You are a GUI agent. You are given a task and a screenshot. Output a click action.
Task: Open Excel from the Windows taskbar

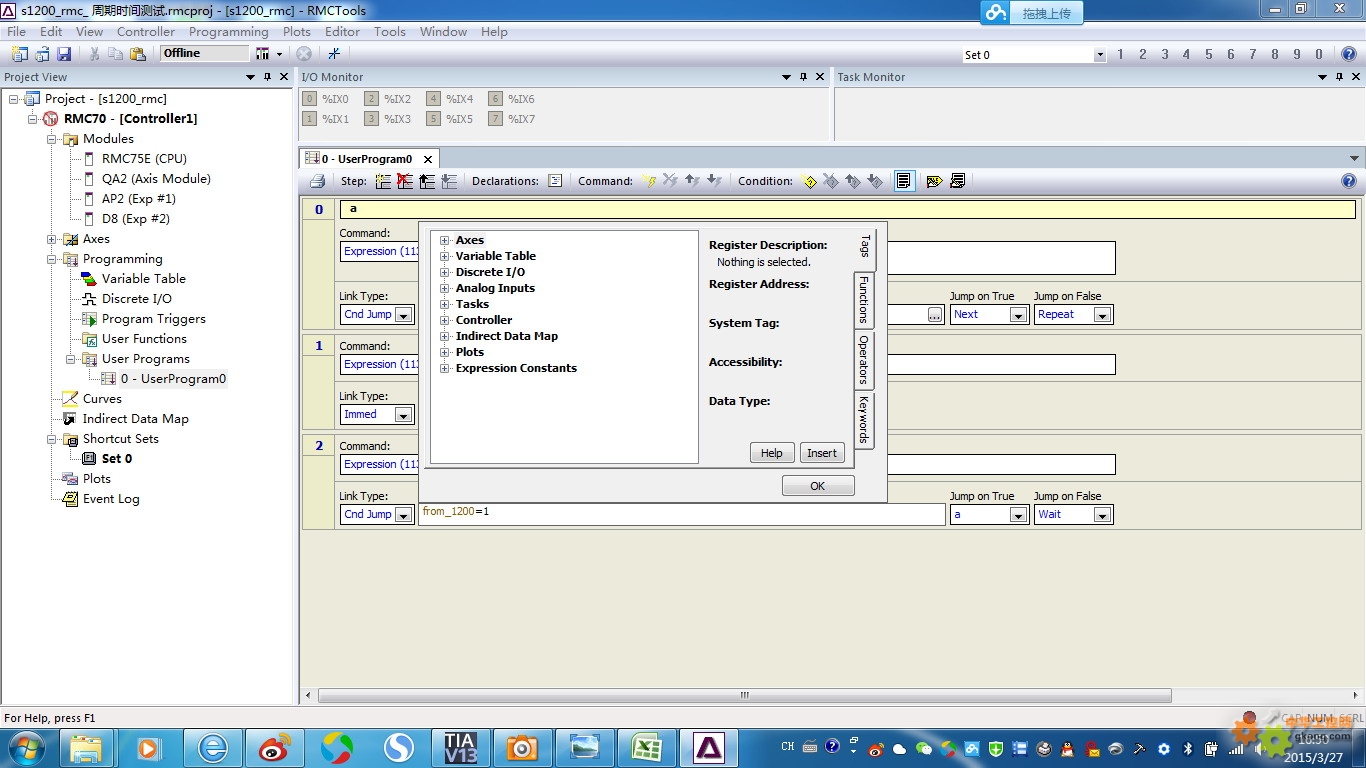[x=647, y=747]
